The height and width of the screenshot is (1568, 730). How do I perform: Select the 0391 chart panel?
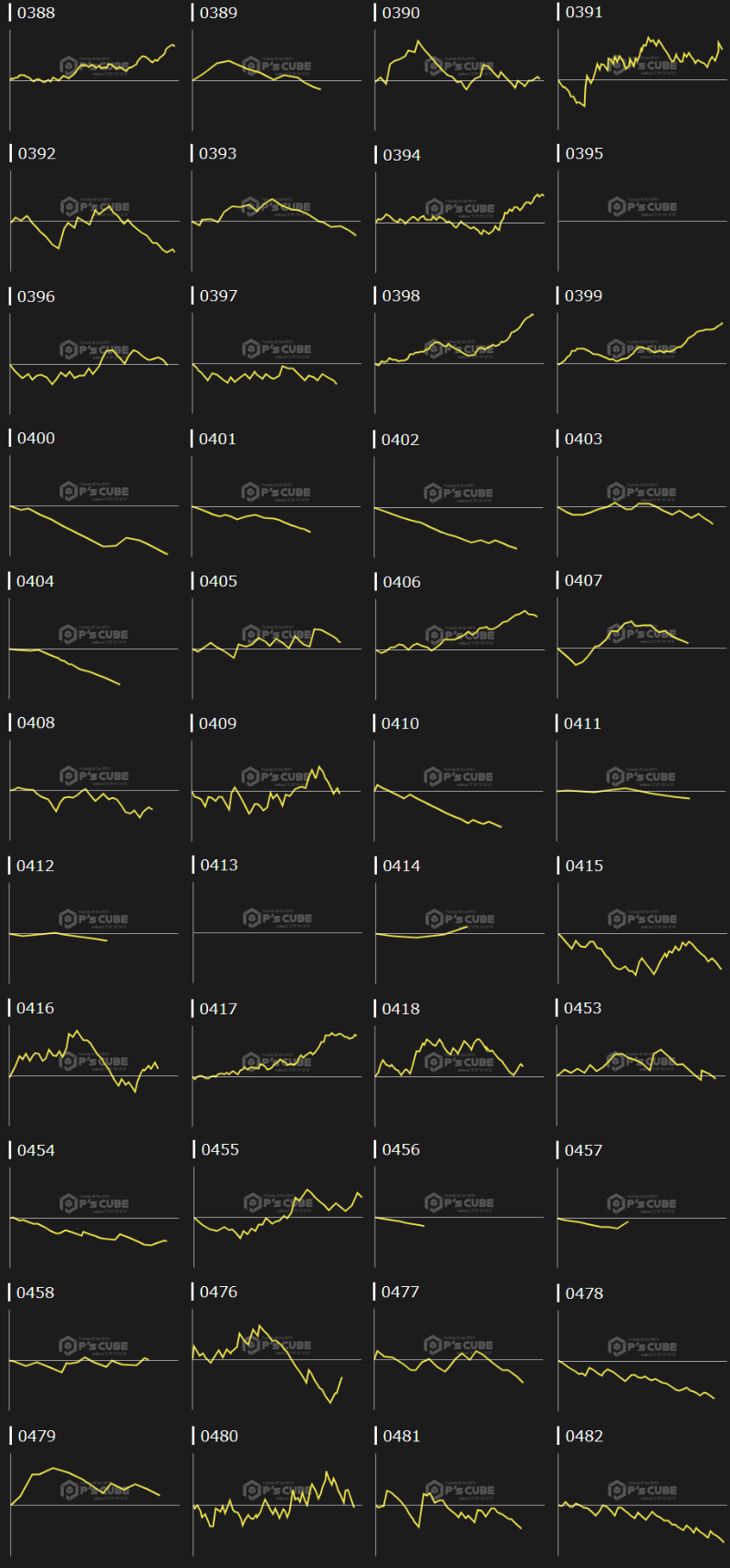[641, 79]
